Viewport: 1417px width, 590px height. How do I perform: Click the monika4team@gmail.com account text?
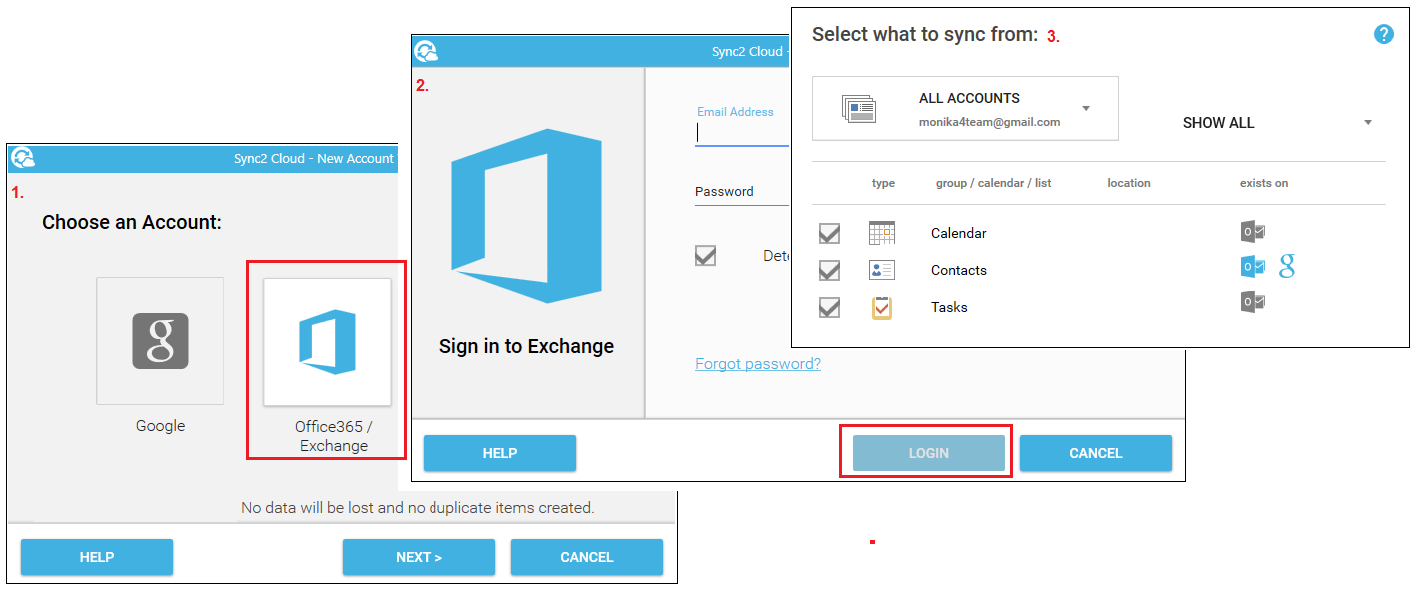pyautogui.click(x=989, y=122)
